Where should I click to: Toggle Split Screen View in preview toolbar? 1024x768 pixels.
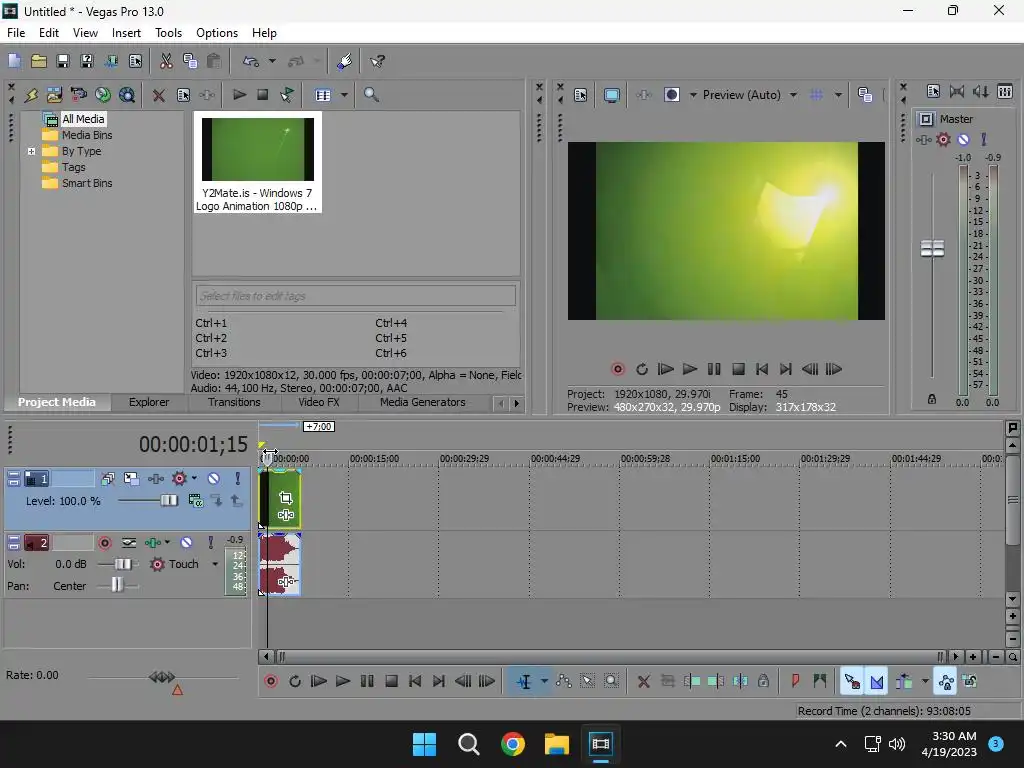click(671, 95)
